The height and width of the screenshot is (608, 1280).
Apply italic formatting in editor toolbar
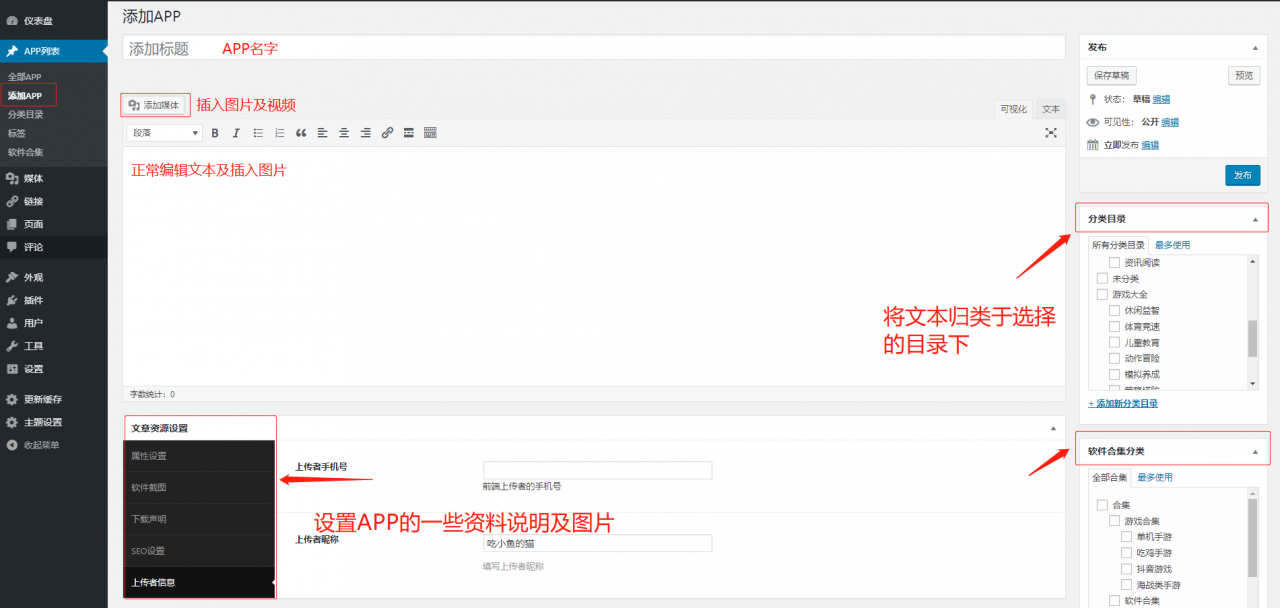click(x=236, y=133)
